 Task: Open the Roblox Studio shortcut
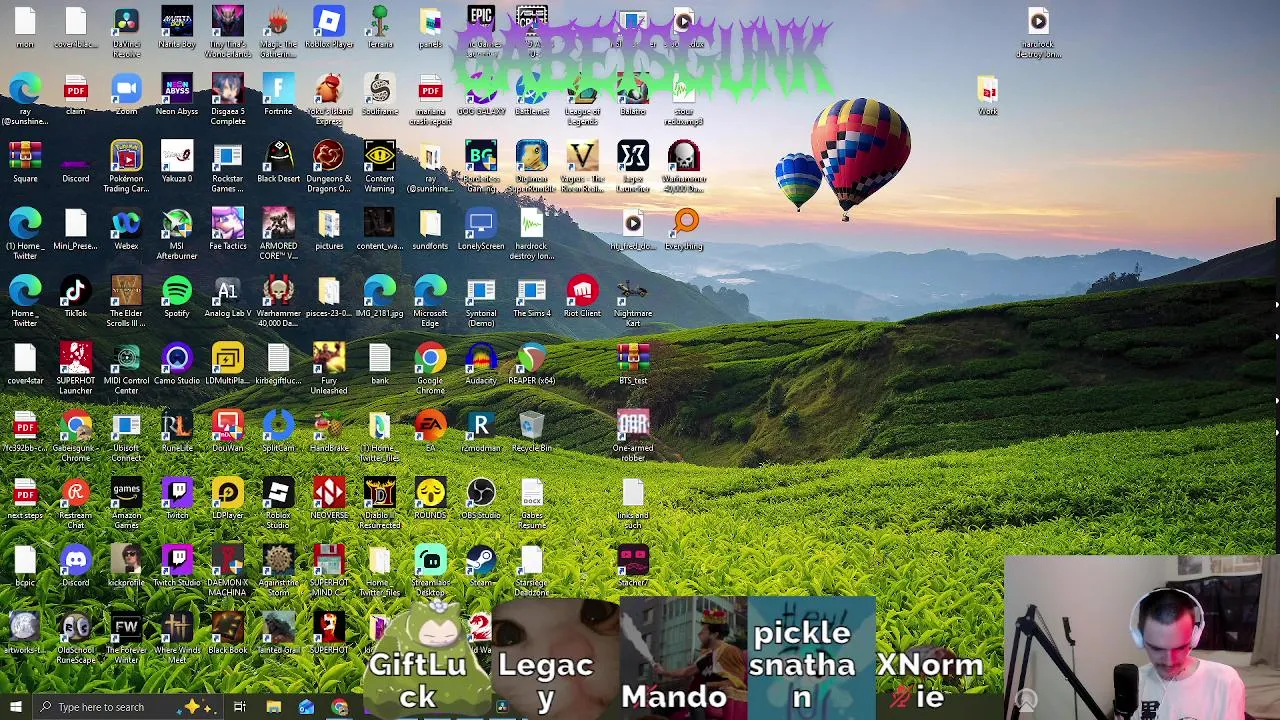pyautogui.click(x=278, y=503)
